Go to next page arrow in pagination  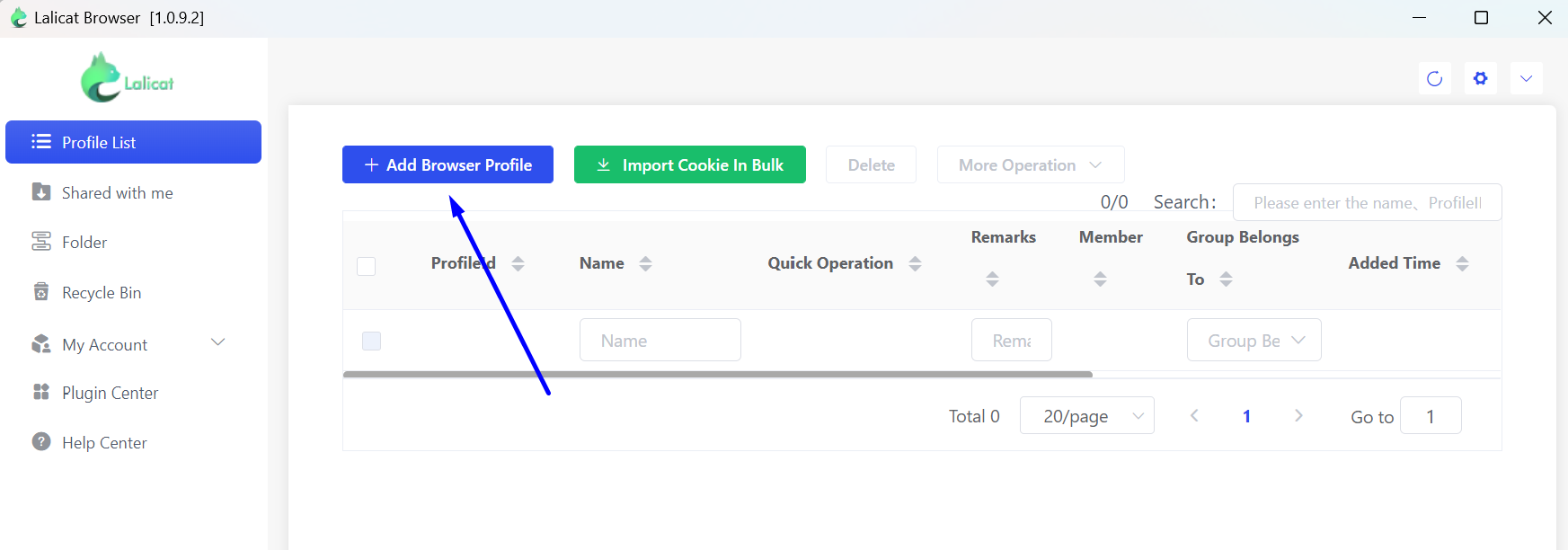pos(1298,415)
